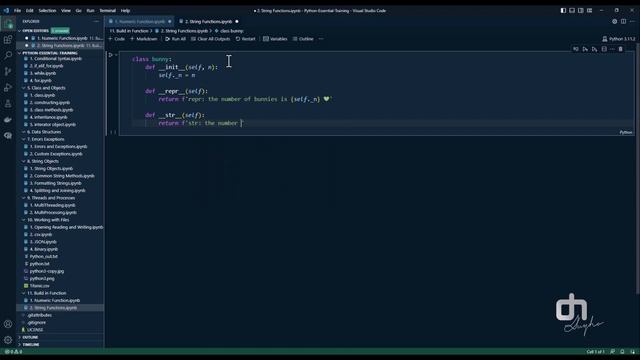Open the Source Control view icon

8,72
